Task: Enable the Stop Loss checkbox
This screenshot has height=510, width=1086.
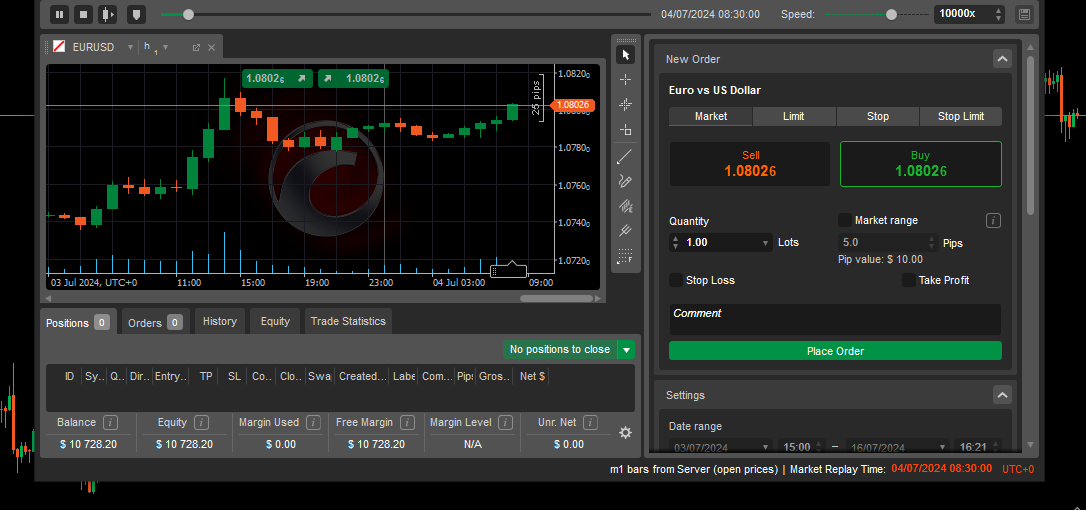Action: pos(676,280)
